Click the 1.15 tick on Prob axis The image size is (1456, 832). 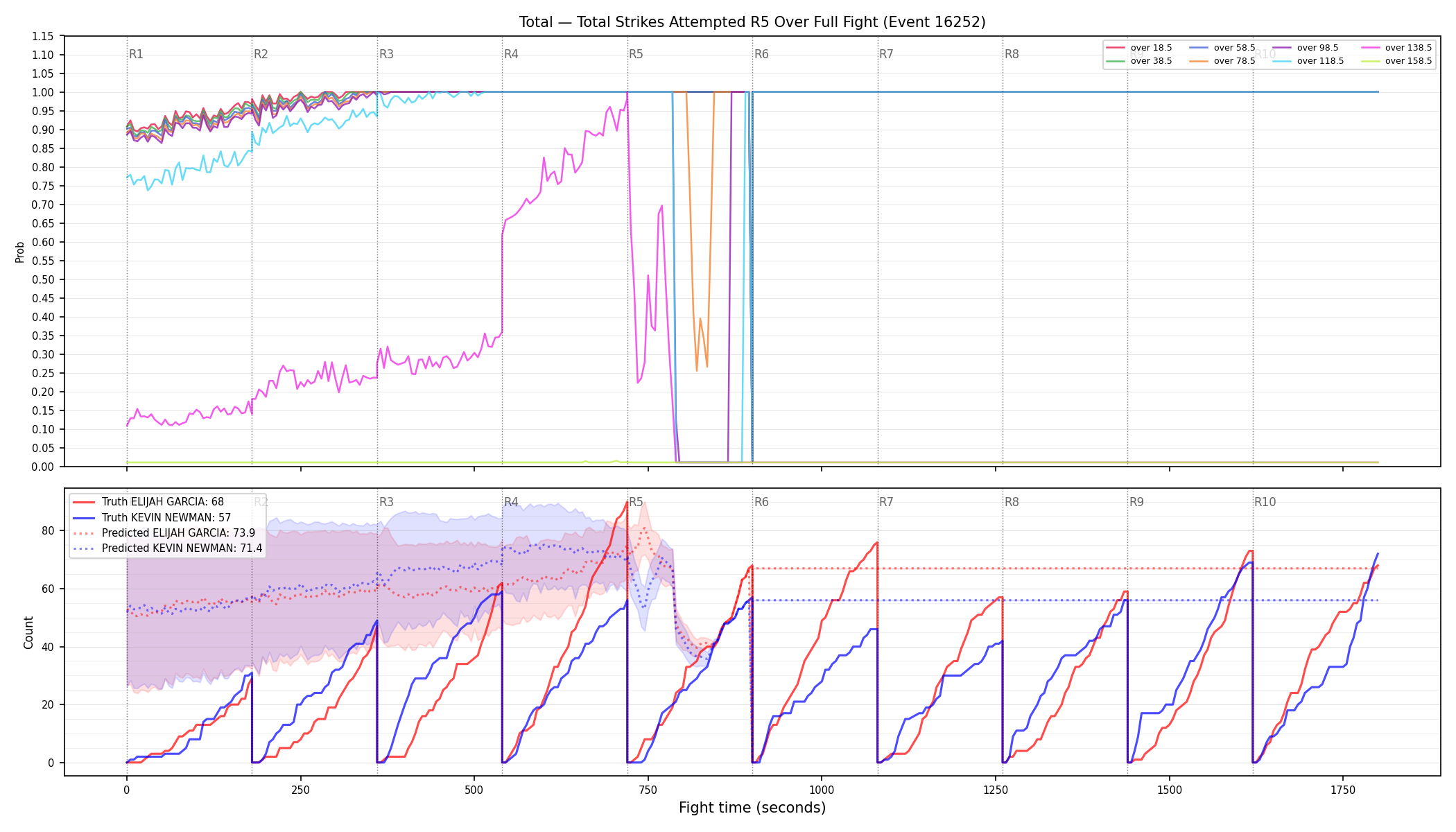[x=43, y=36]
